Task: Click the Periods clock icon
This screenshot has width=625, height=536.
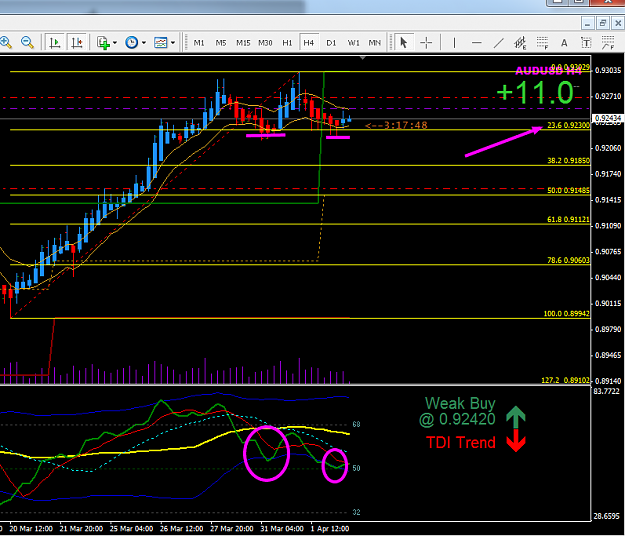Action: click(132, 42)
